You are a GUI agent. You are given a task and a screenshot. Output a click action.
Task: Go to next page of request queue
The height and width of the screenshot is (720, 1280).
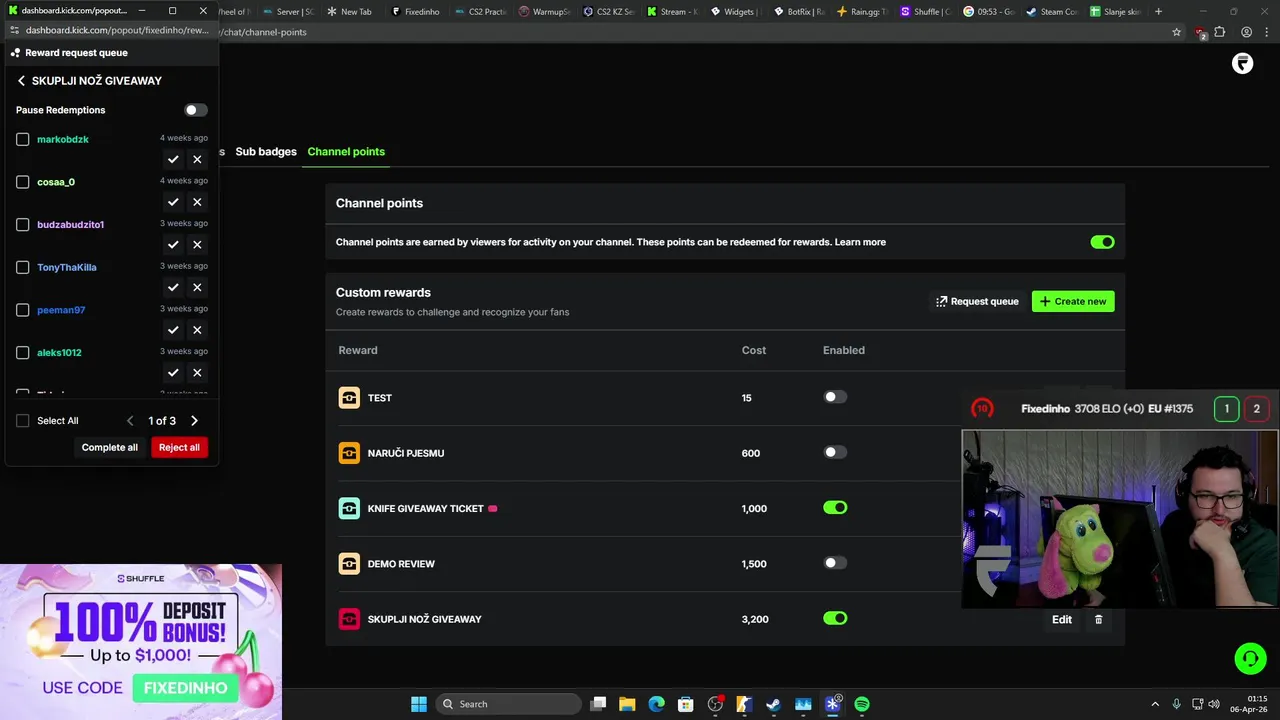tap(194, 421)
